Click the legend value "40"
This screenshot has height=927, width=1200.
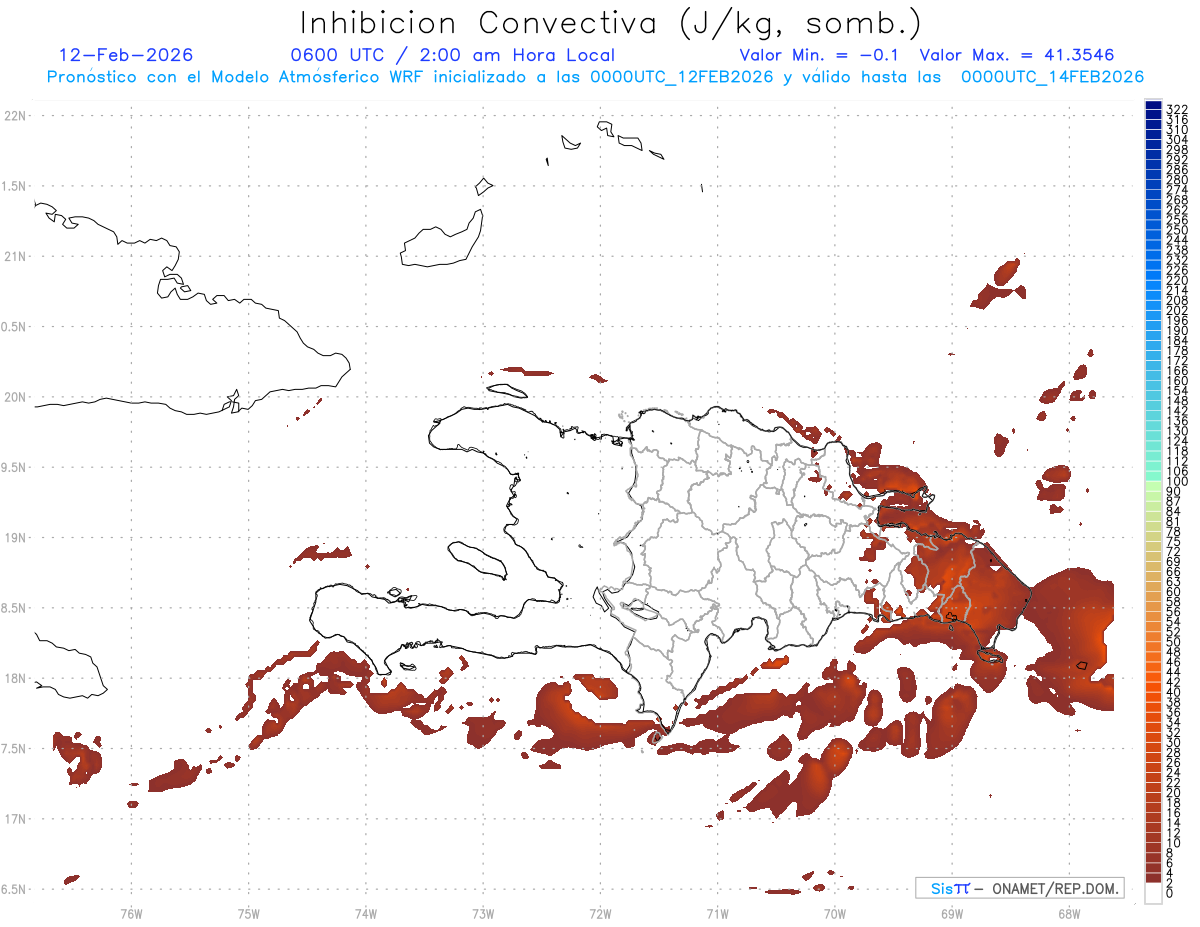point(1173,692)
